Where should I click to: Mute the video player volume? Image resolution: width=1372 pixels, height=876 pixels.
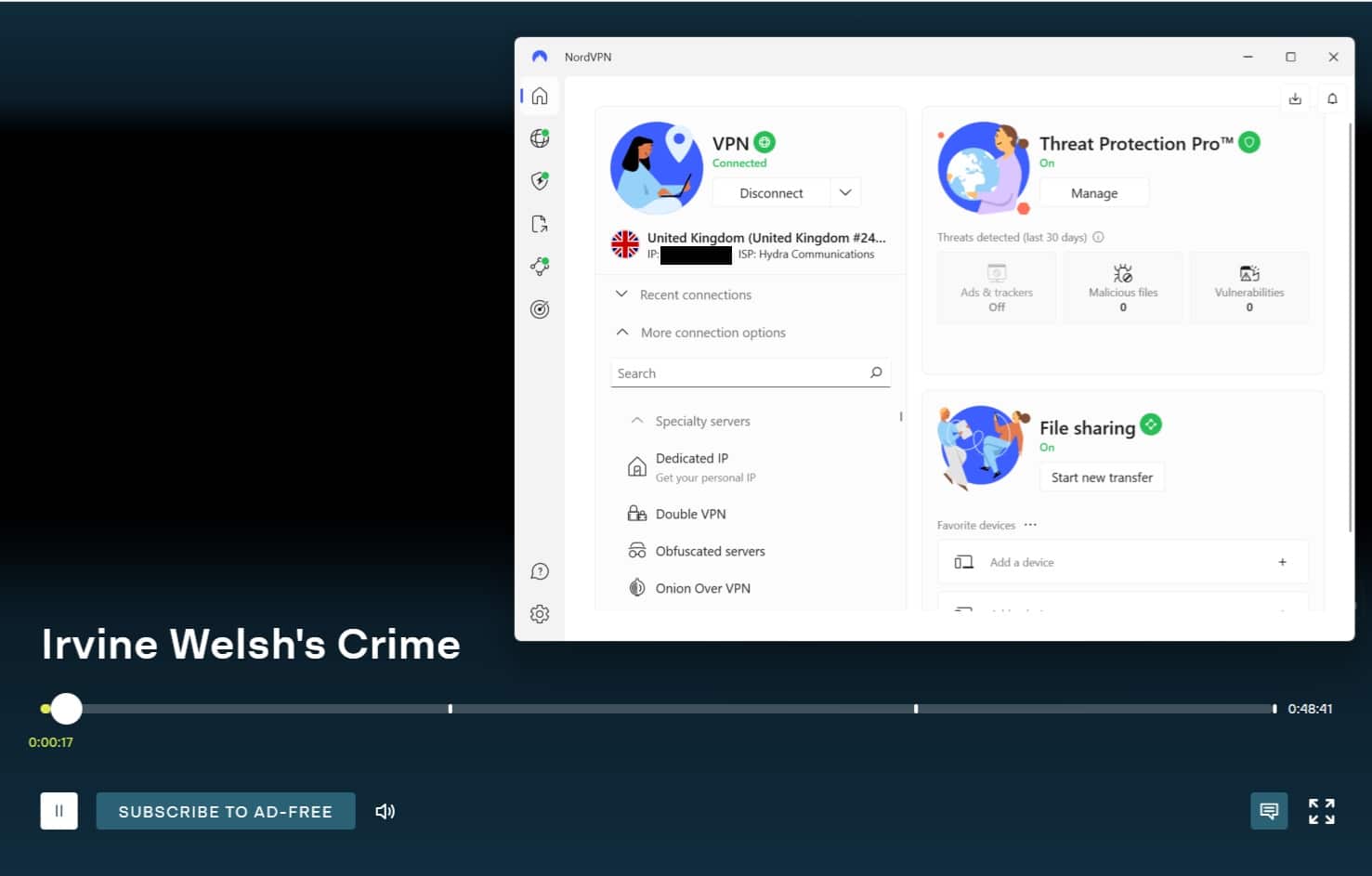pyautogui.click(x=385, y=811)
